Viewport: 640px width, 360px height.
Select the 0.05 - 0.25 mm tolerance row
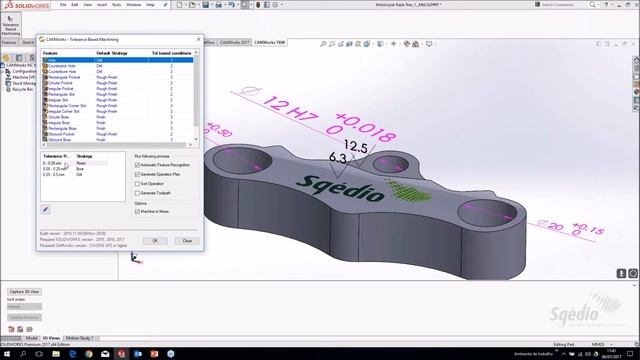coord(75,169)
